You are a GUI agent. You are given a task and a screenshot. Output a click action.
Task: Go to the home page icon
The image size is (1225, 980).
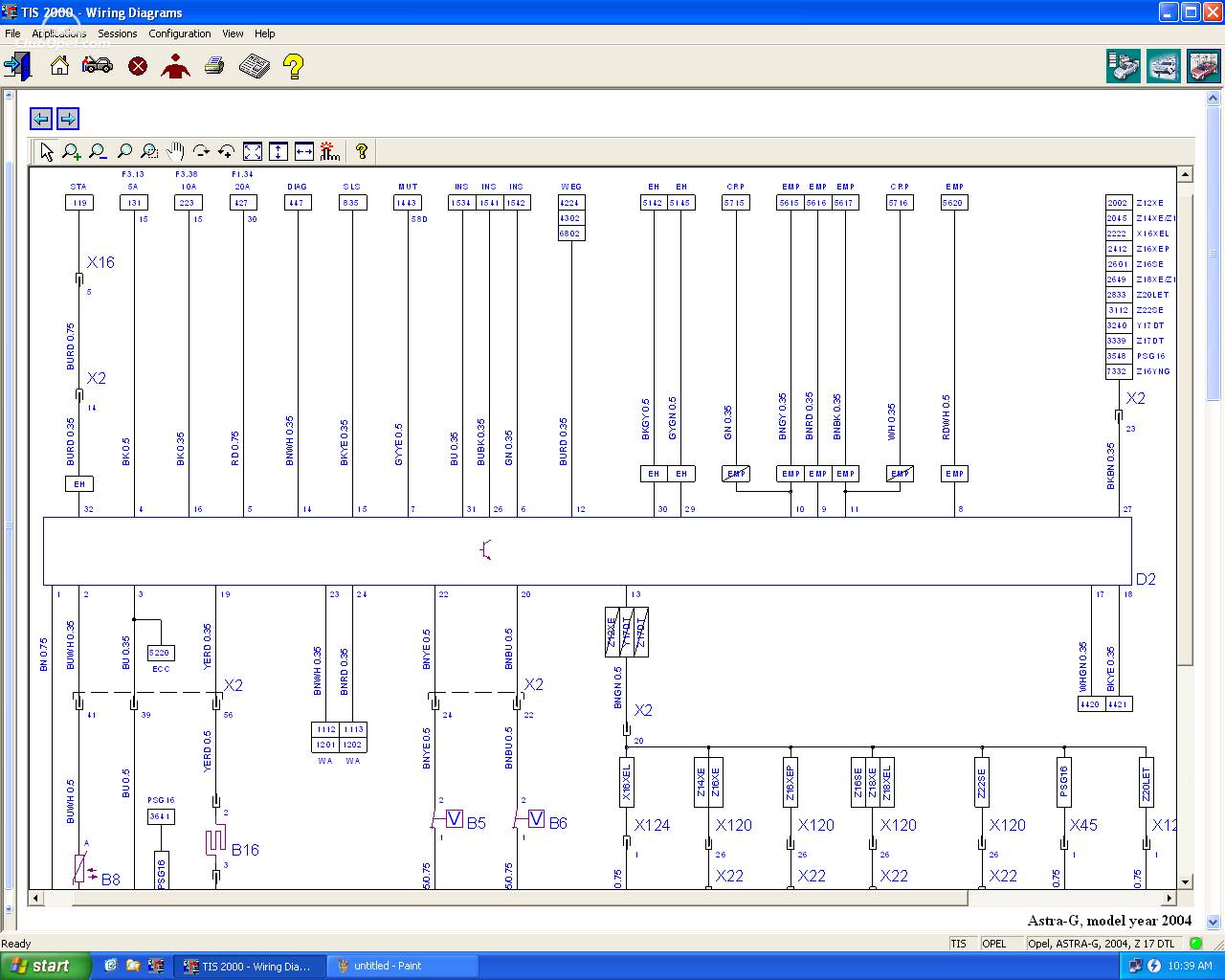(59, 66)
